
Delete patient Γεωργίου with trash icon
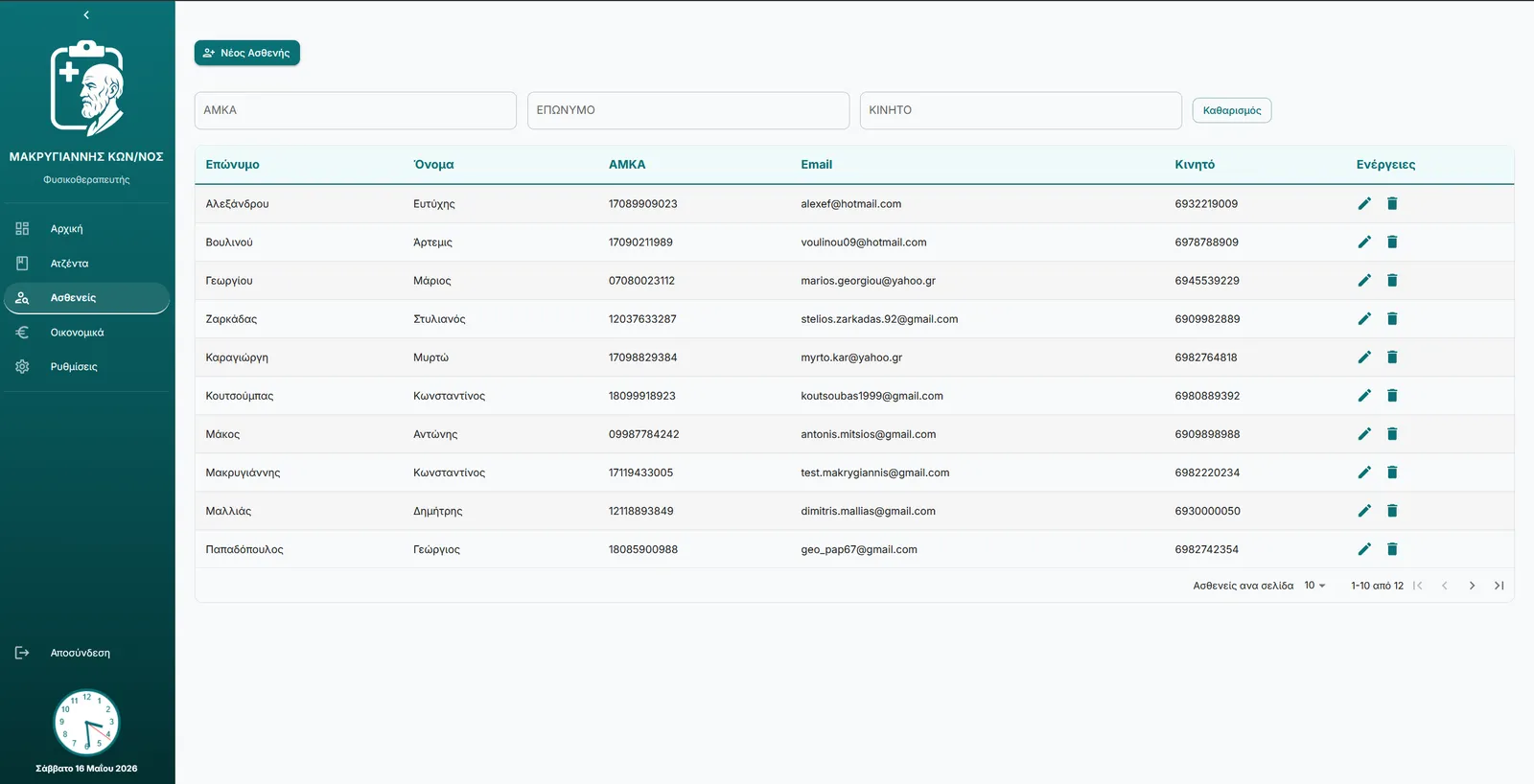click(x=1392, y=280)
